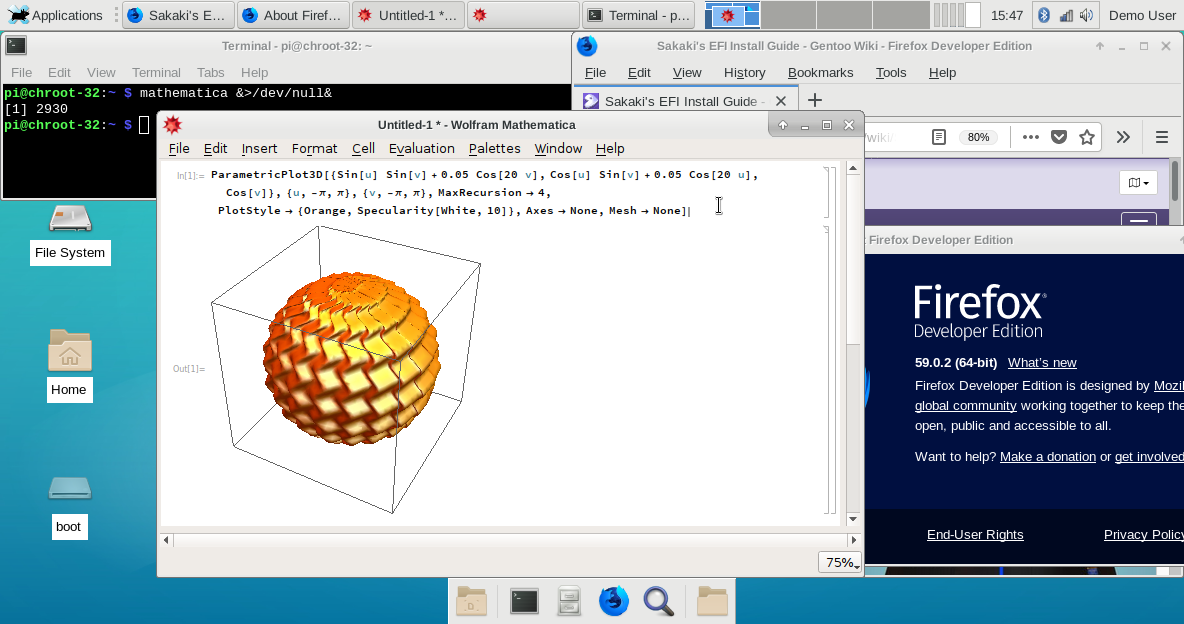This screenshot has height=624, width=1184.
Task: Click horizontal scrollbar right arrow in Mathematica
Action: [854, 540]
